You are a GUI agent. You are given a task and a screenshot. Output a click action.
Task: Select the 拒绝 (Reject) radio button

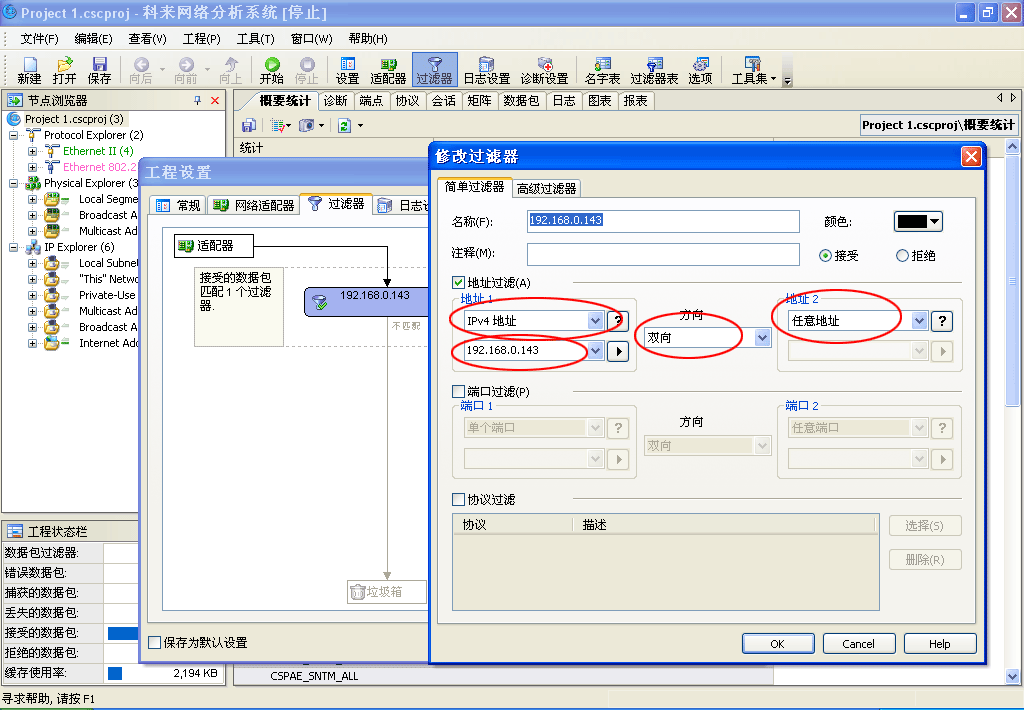click(x=903, y=255)
